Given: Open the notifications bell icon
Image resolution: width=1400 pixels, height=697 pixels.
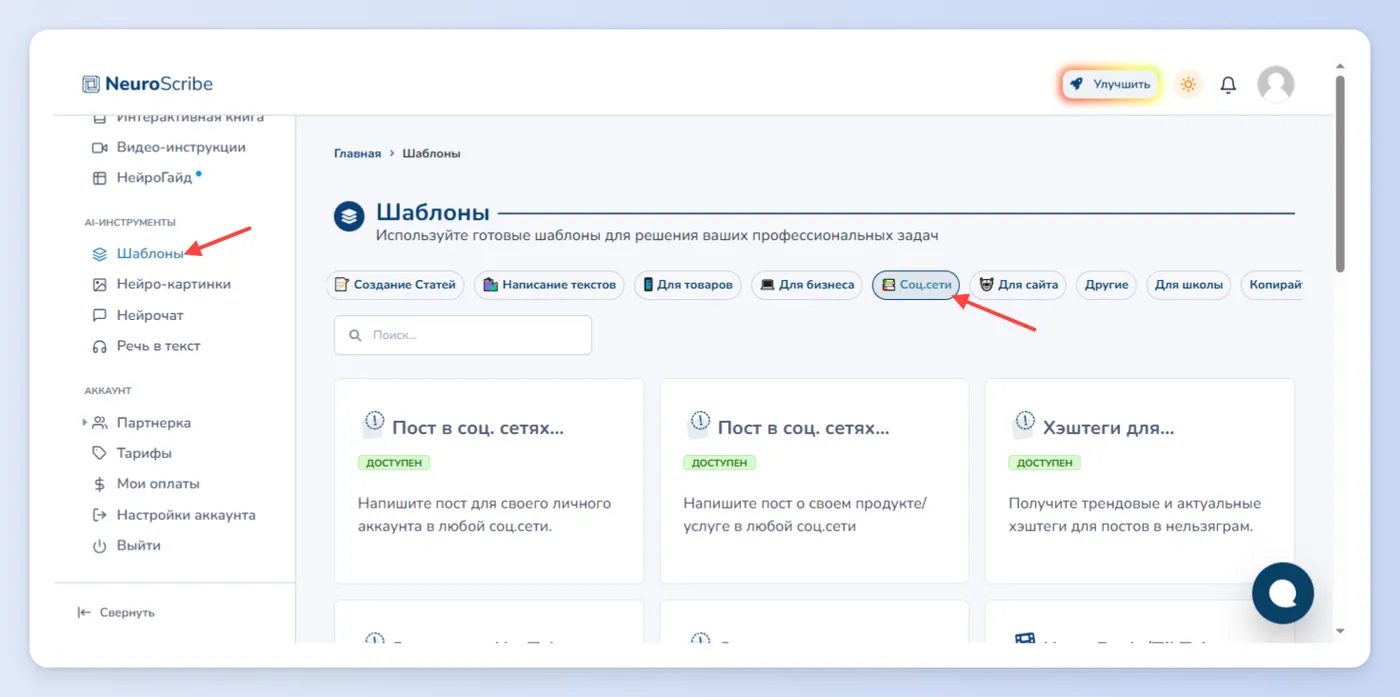Looking at the screenshot, I should click(x=1228, y=85).
